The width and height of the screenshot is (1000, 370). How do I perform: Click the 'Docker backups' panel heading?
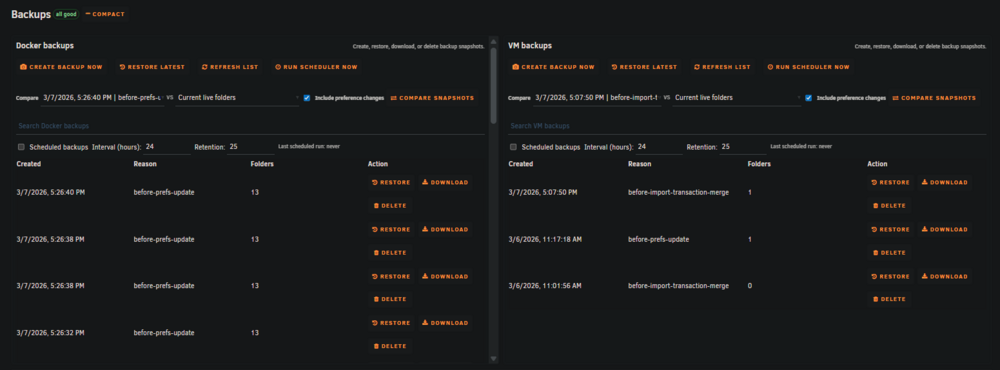point(45,46)
